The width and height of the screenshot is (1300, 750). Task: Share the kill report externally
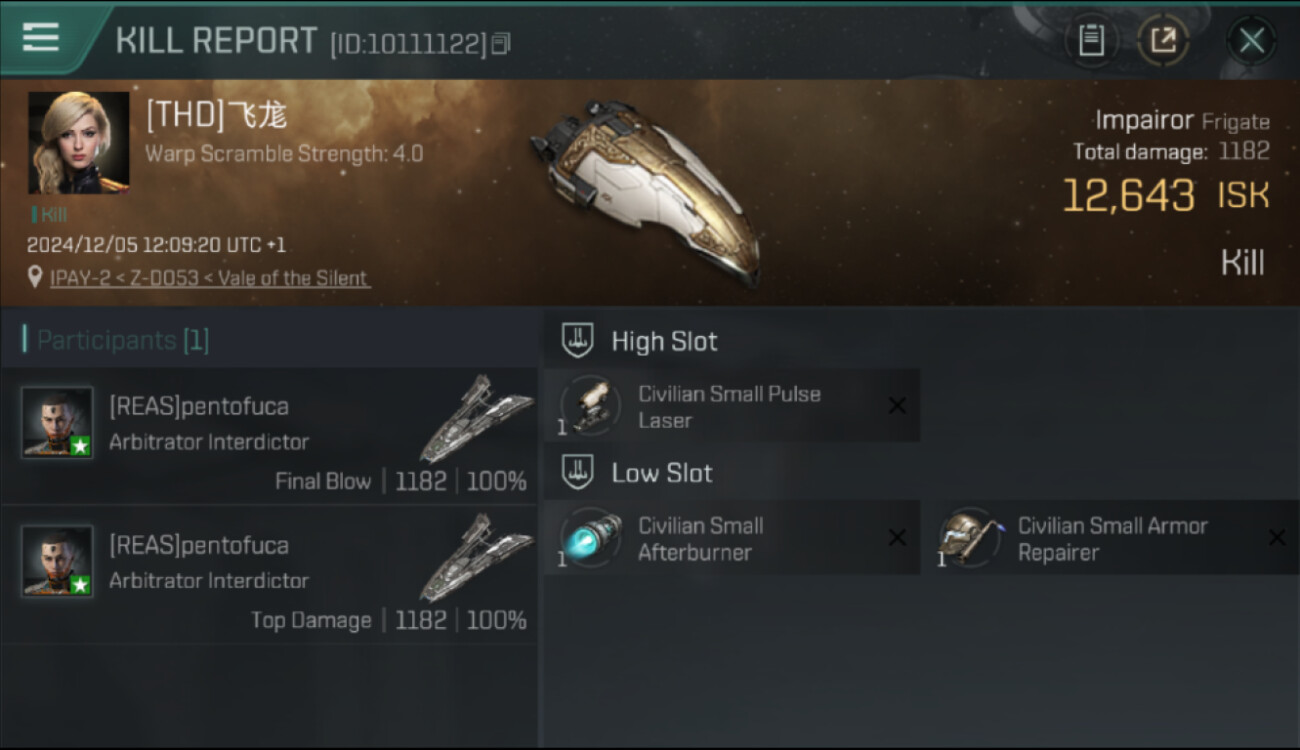tap(1163, 40)
